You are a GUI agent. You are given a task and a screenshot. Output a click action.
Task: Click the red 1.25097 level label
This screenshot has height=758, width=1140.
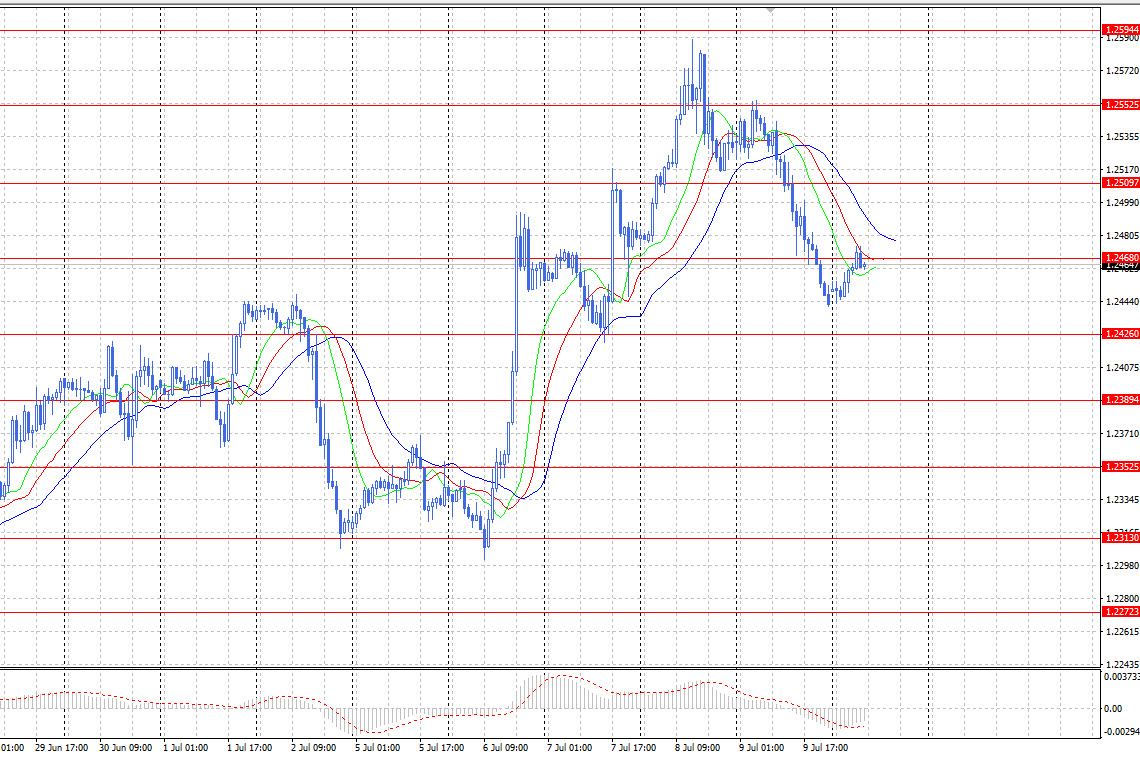[1121, 182]
